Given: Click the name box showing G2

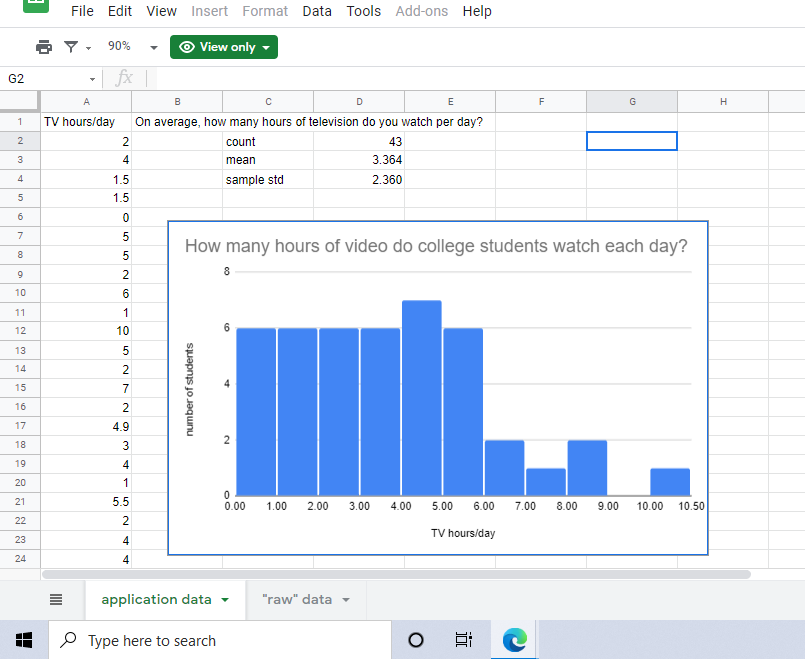Looking at the screenshot, I should [50, 79].
